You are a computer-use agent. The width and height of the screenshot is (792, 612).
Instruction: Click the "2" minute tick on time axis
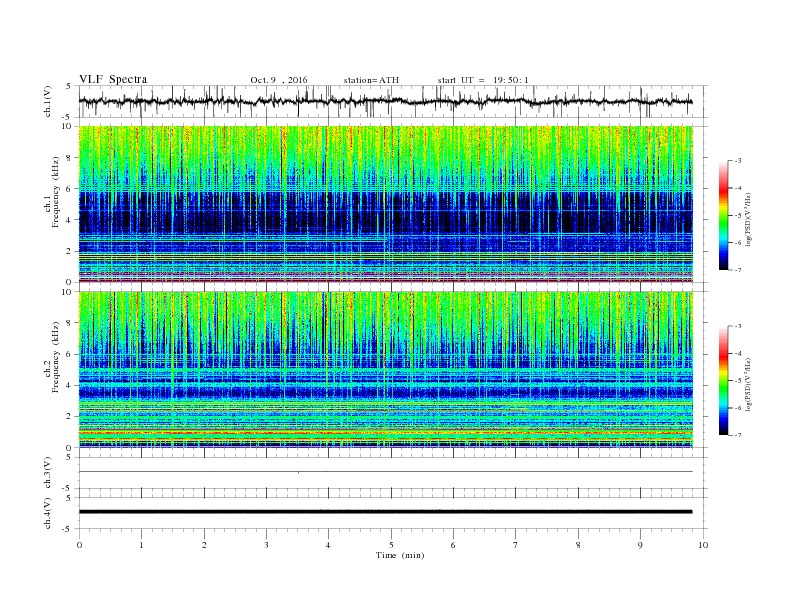click(204, 545)
